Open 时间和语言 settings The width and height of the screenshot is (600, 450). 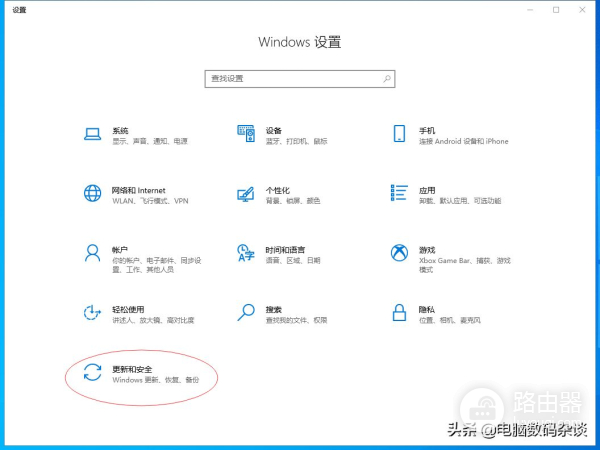[285, 250]
